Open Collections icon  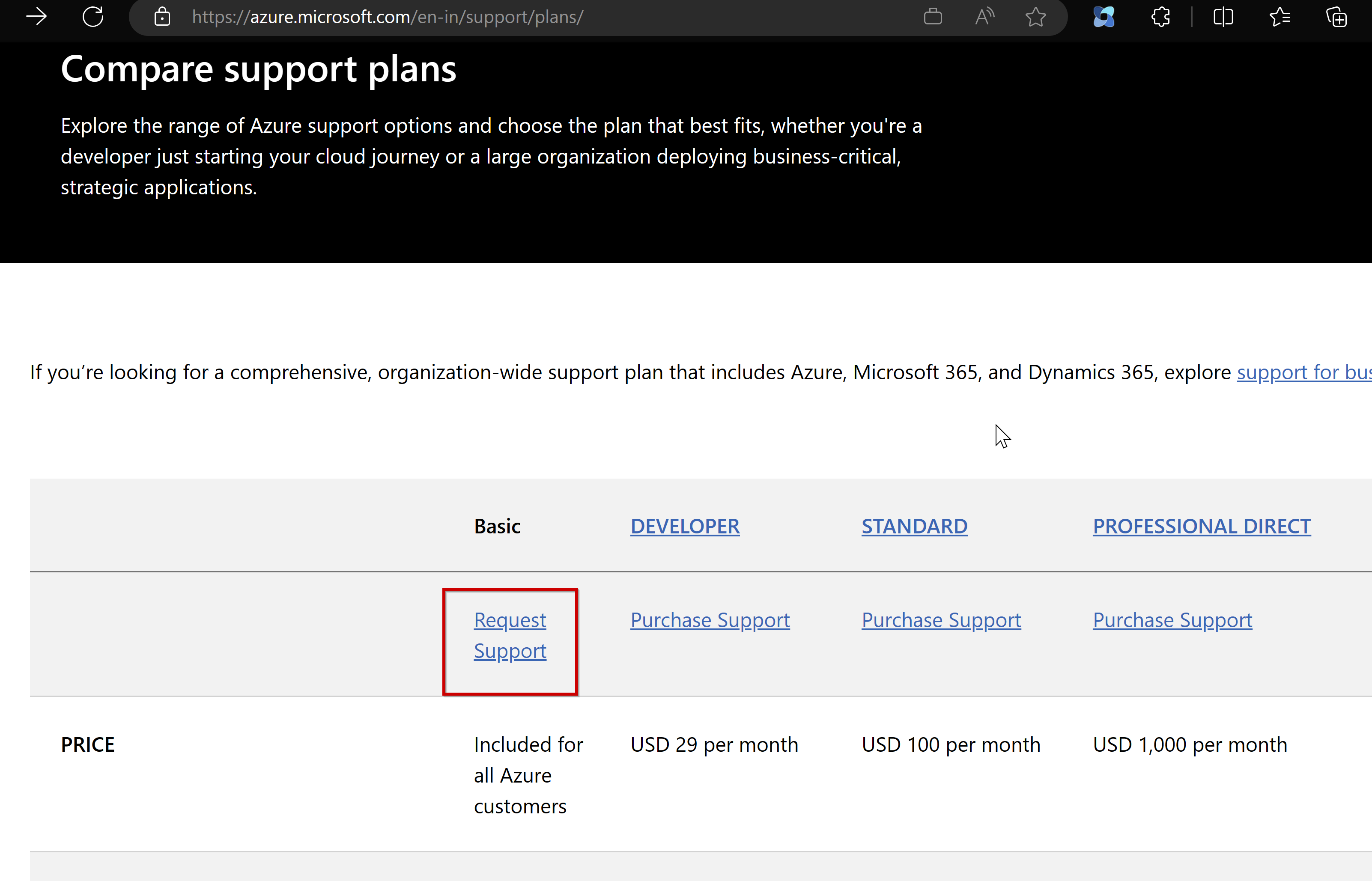(1336, 17)
